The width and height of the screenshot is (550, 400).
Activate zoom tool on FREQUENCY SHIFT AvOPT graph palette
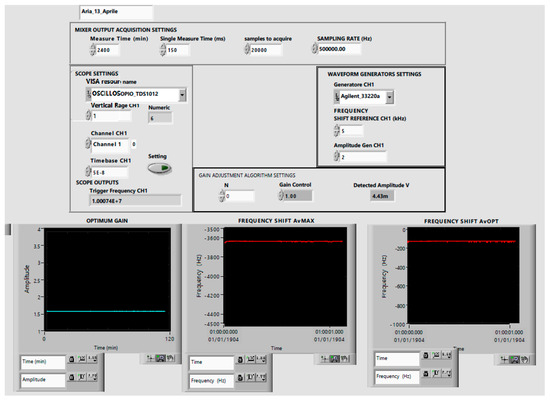(x=515, y=359)
